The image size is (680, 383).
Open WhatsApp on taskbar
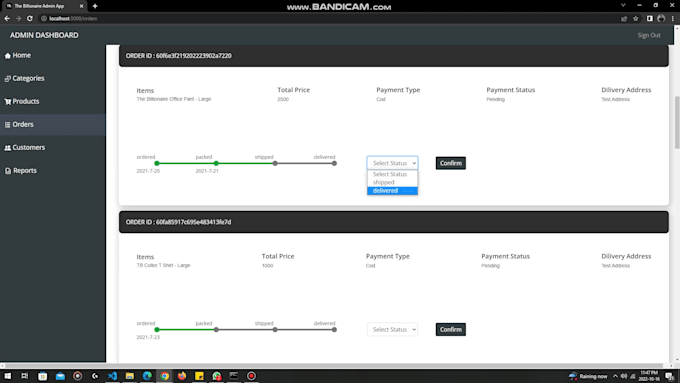click(216, 376)
